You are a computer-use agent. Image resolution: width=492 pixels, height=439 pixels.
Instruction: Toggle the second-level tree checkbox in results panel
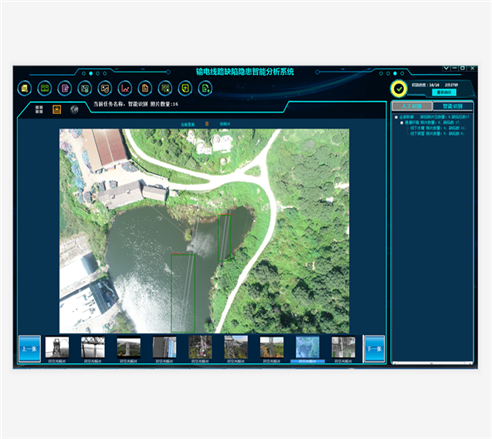click(x=402, y=123)
